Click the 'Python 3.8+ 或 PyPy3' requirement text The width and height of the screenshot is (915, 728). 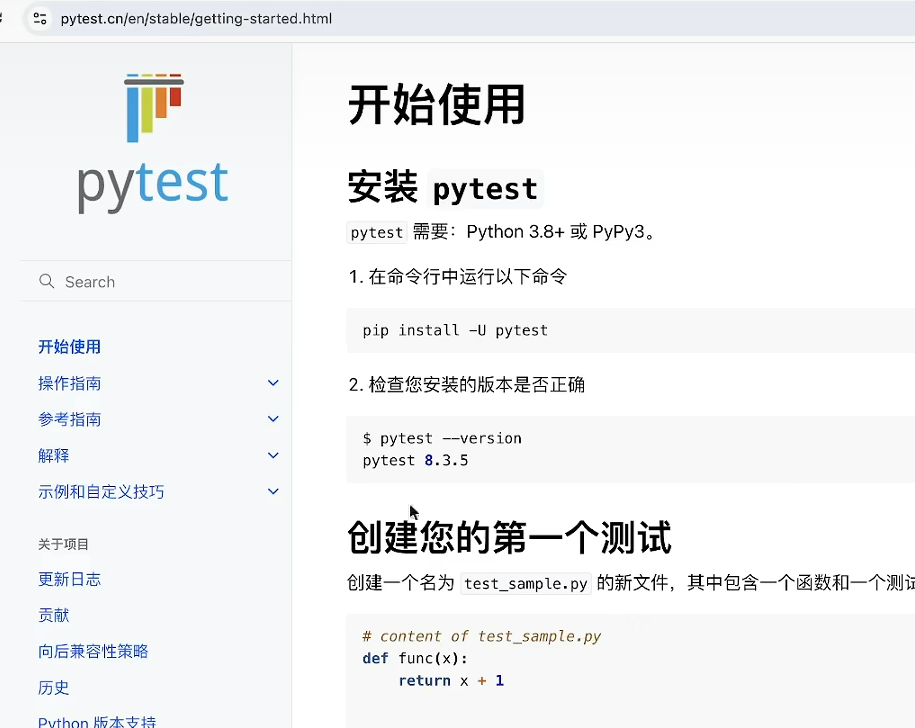tap(556, 232)
